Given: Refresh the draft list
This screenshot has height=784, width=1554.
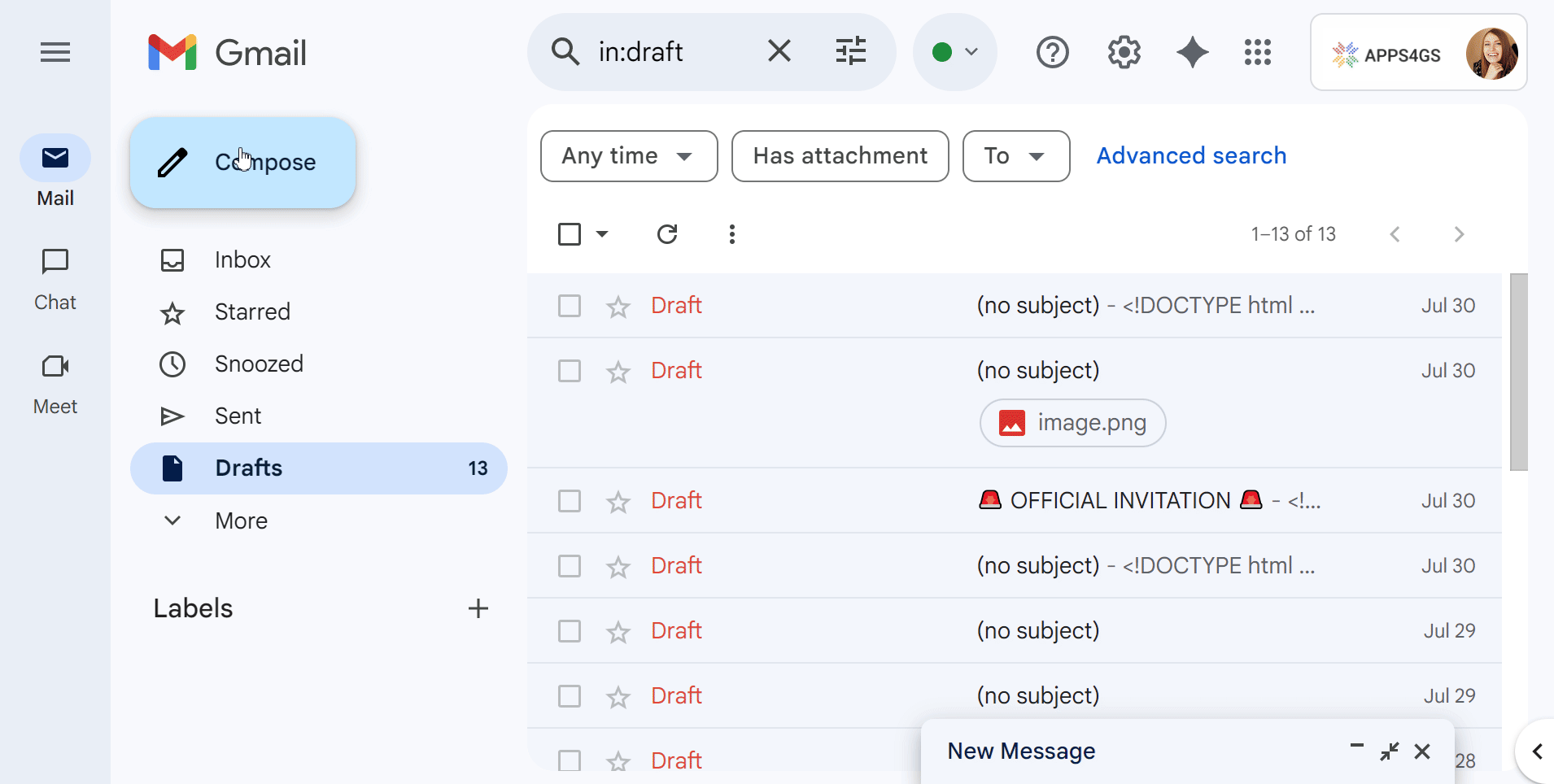Looking at the screenshot, I should pos(667,234).
